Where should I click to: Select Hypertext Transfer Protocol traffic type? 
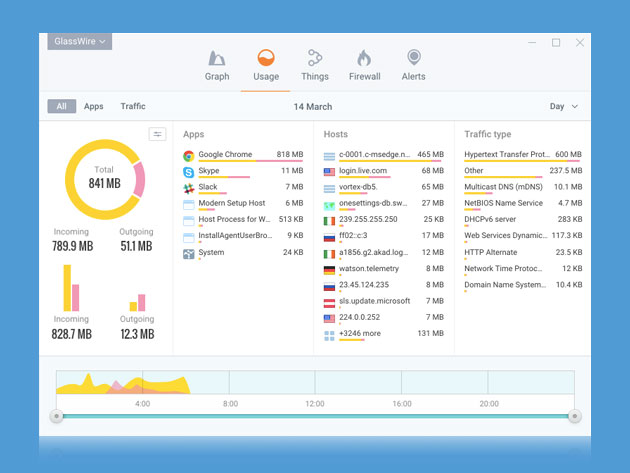508,155
